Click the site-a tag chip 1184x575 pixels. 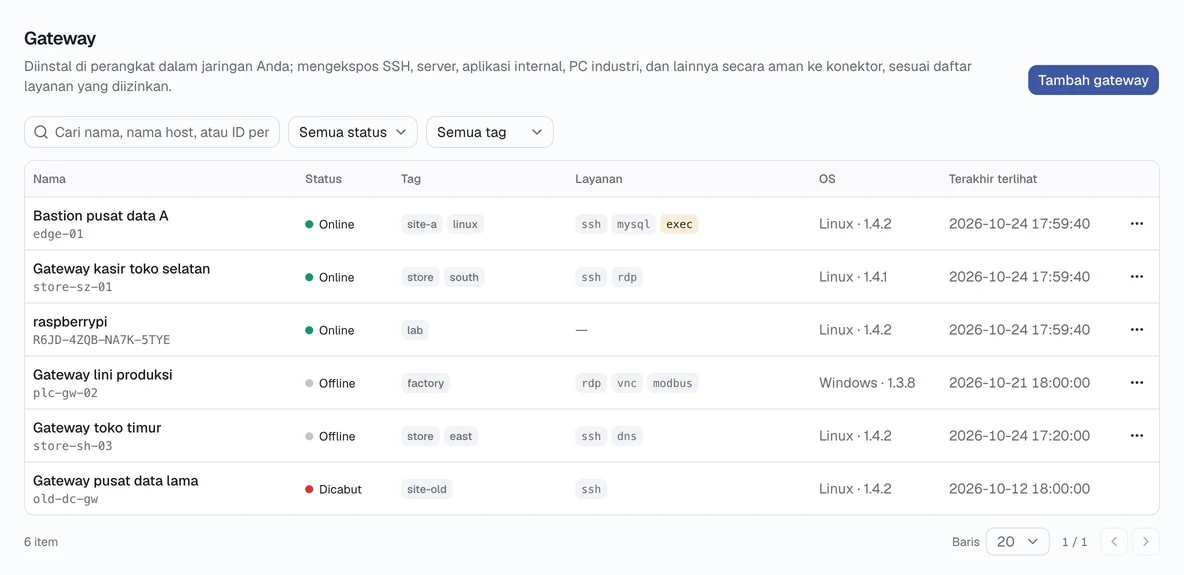(x=421, y=224)
